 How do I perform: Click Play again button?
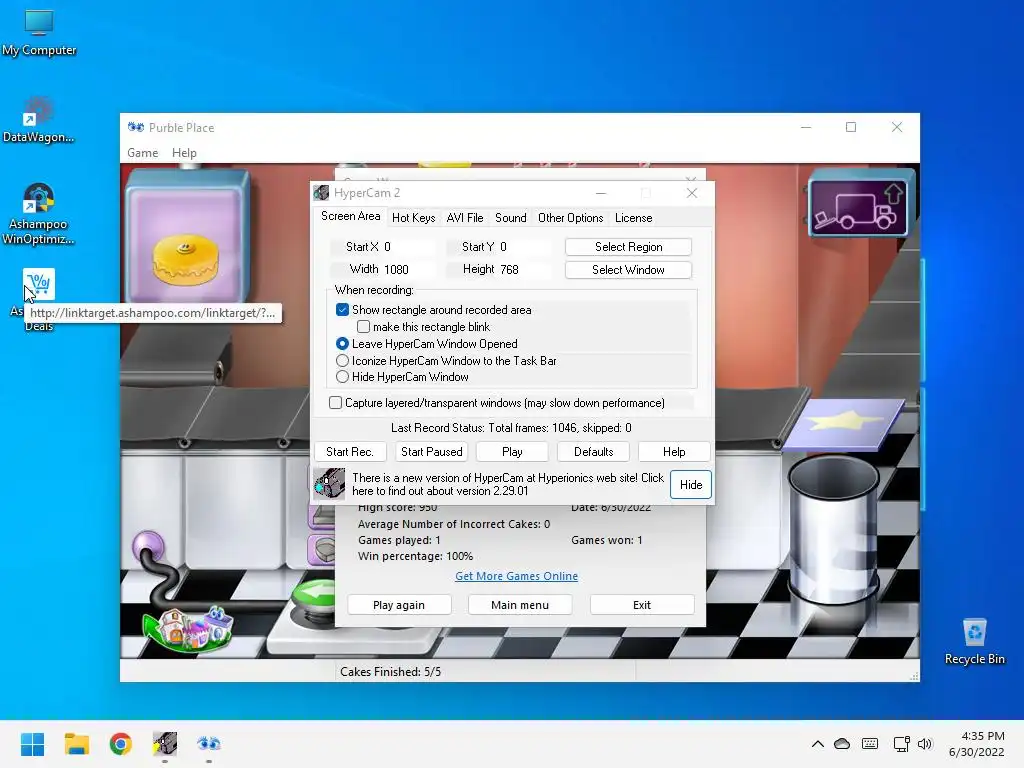(399, 605)
